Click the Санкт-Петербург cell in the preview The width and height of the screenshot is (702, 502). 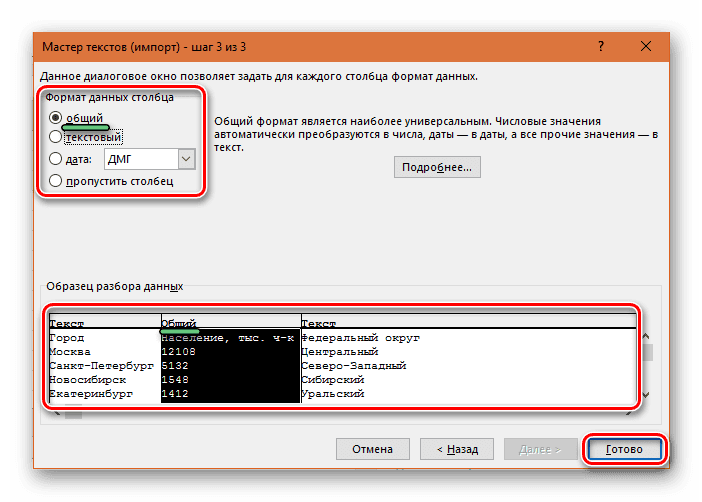102,366
